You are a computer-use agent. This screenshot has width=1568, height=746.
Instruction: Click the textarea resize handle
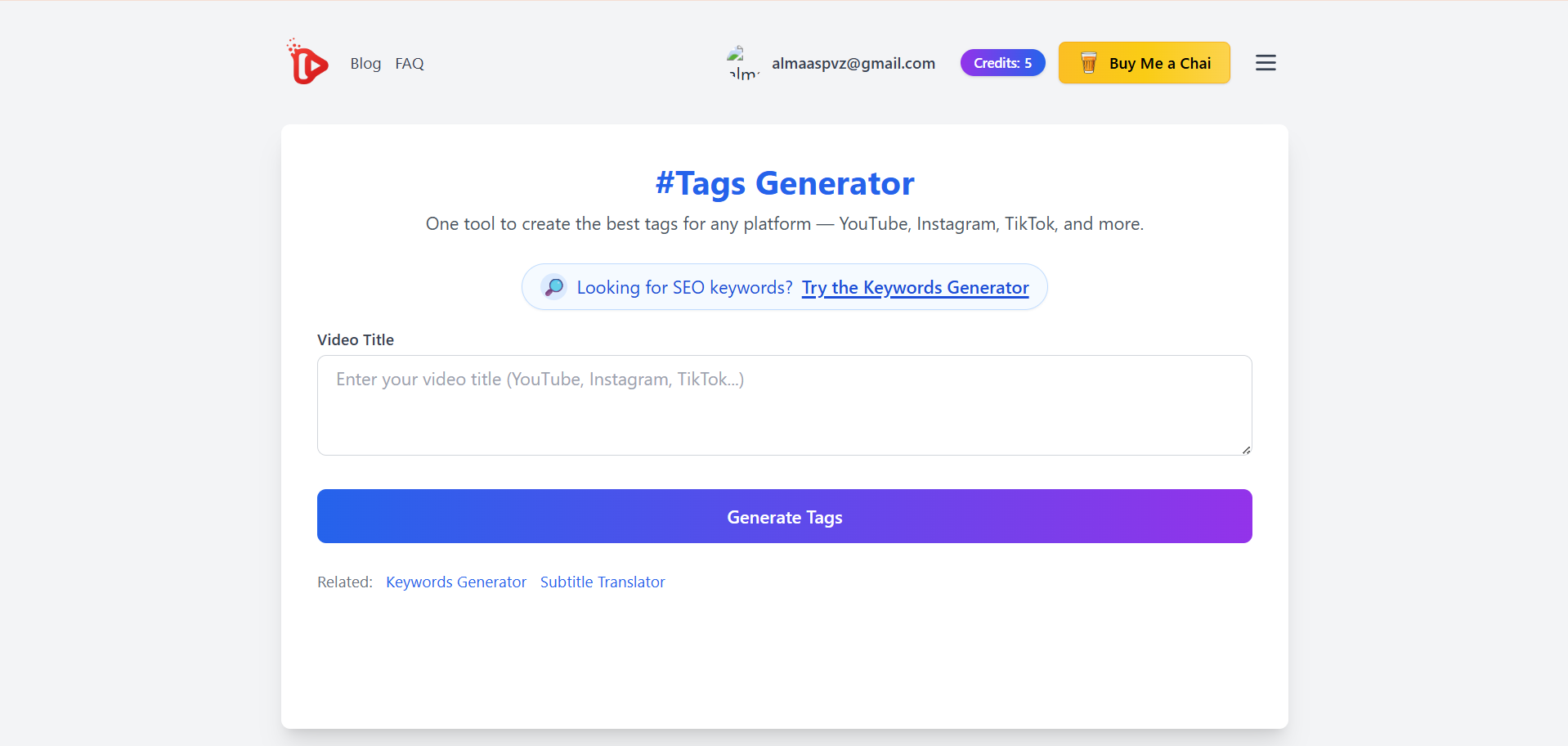[1246, 449]
